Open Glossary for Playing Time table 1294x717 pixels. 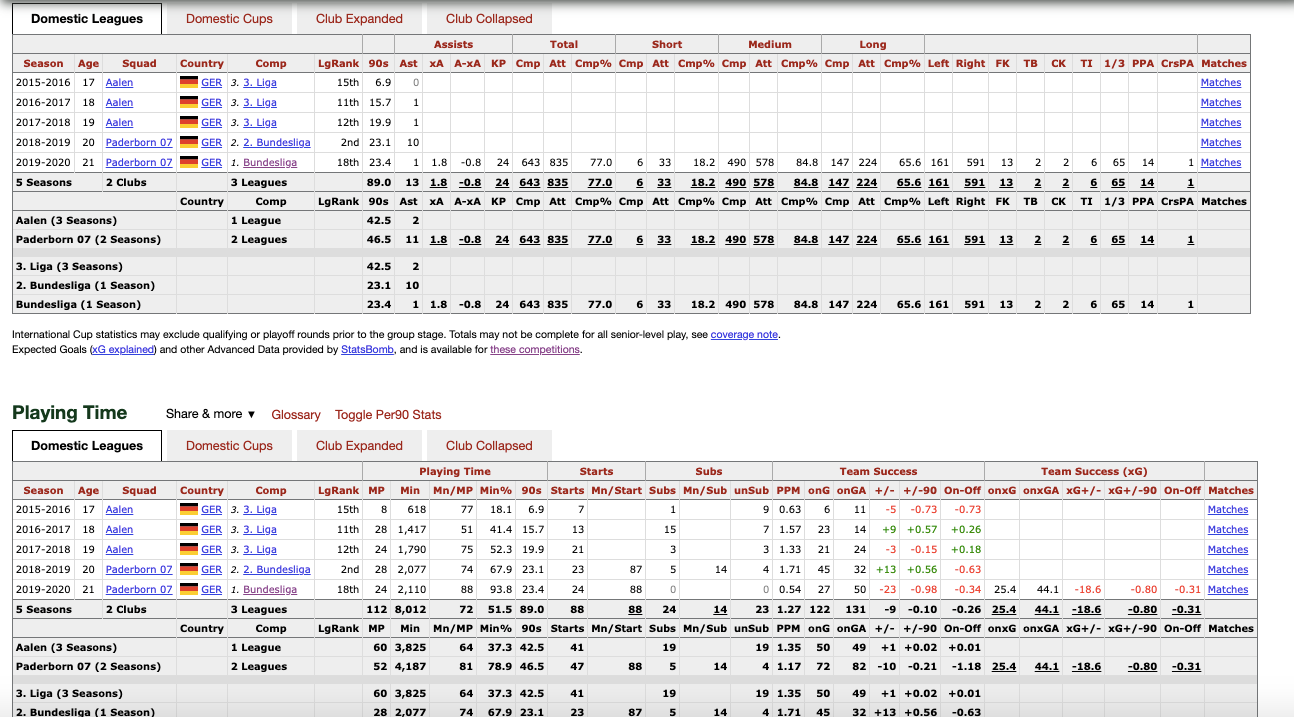click(296, 414)
